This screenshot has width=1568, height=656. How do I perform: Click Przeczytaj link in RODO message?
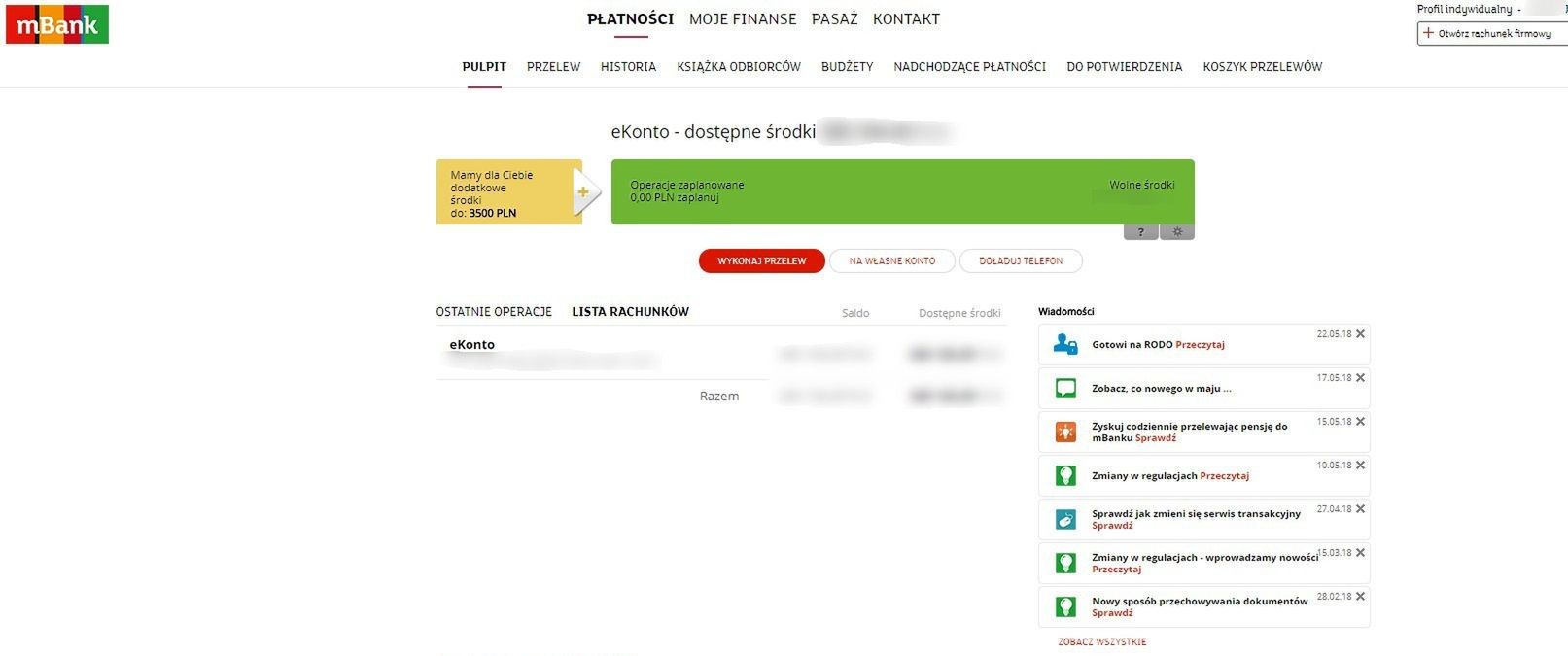click(x=1200, y=345)
